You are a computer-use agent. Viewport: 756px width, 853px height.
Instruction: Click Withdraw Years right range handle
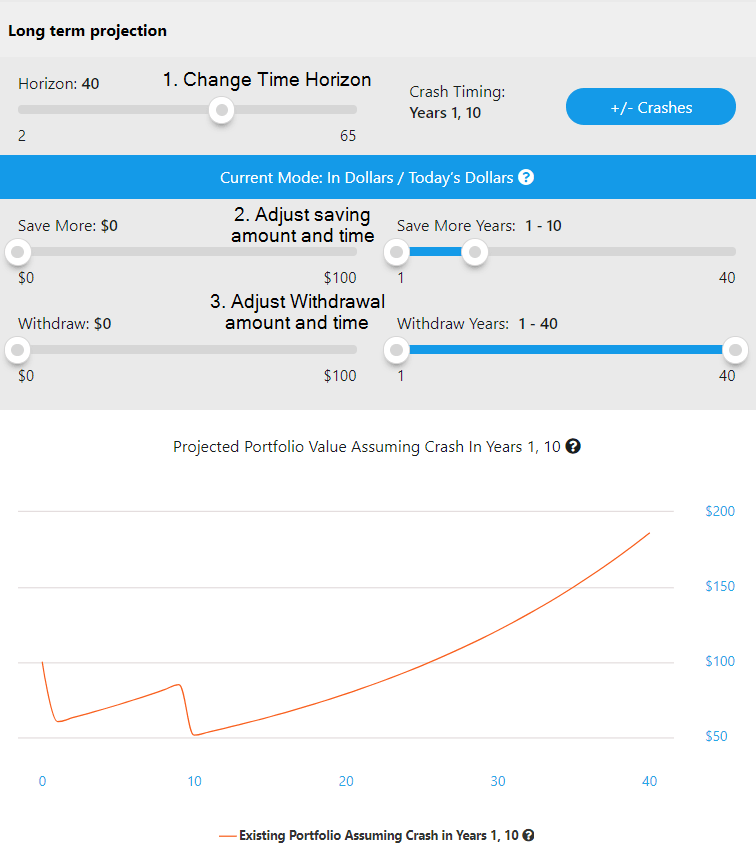point(735,350)
